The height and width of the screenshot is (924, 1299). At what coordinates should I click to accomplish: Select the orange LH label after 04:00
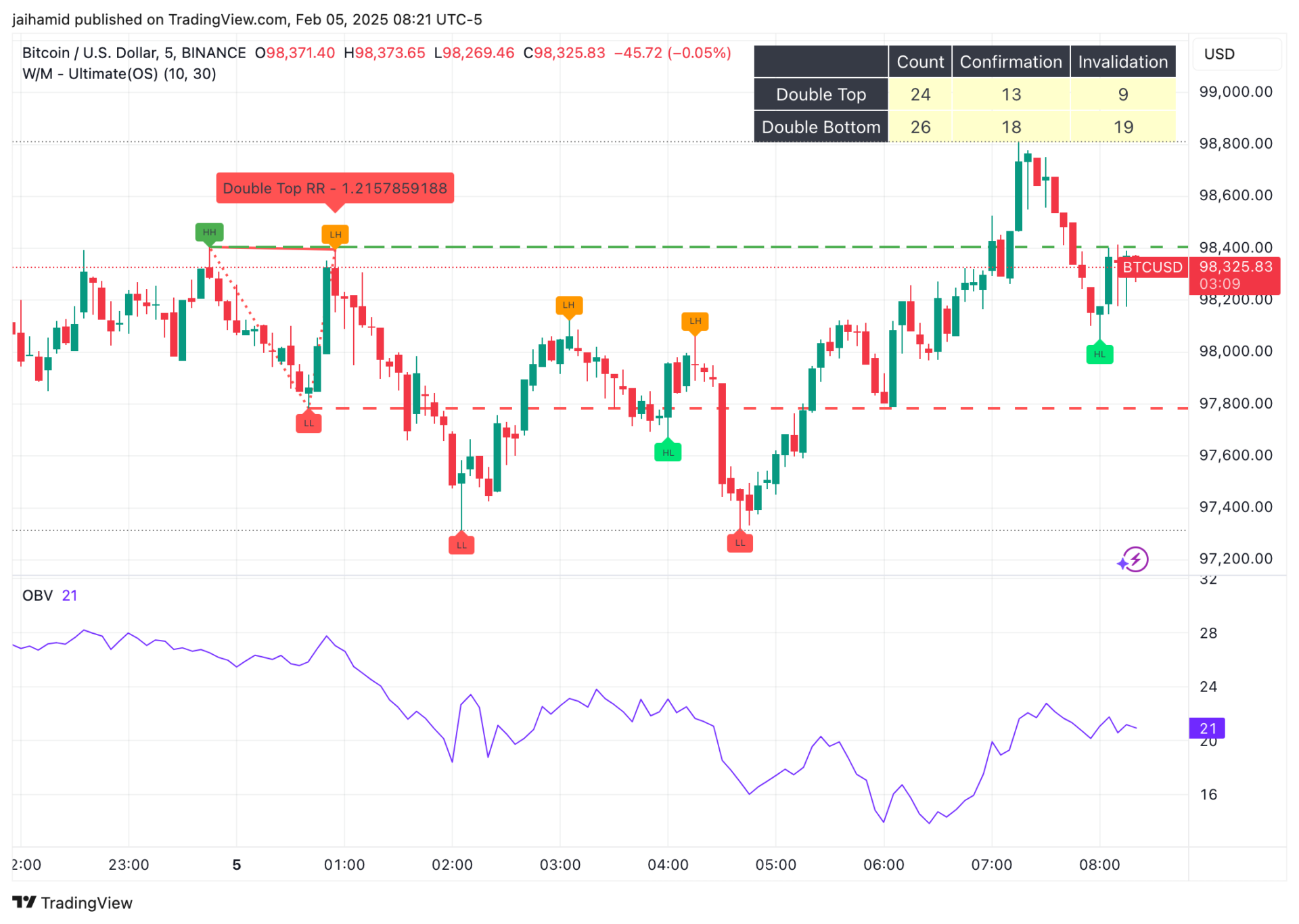coord(695,322)
